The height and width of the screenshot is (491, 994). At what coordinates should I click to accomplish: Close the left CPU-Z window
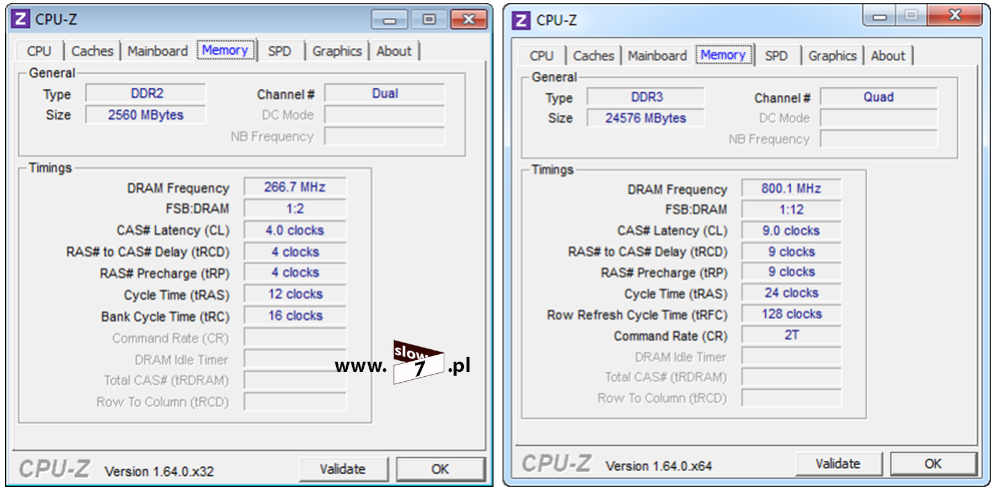pos(468,20)
